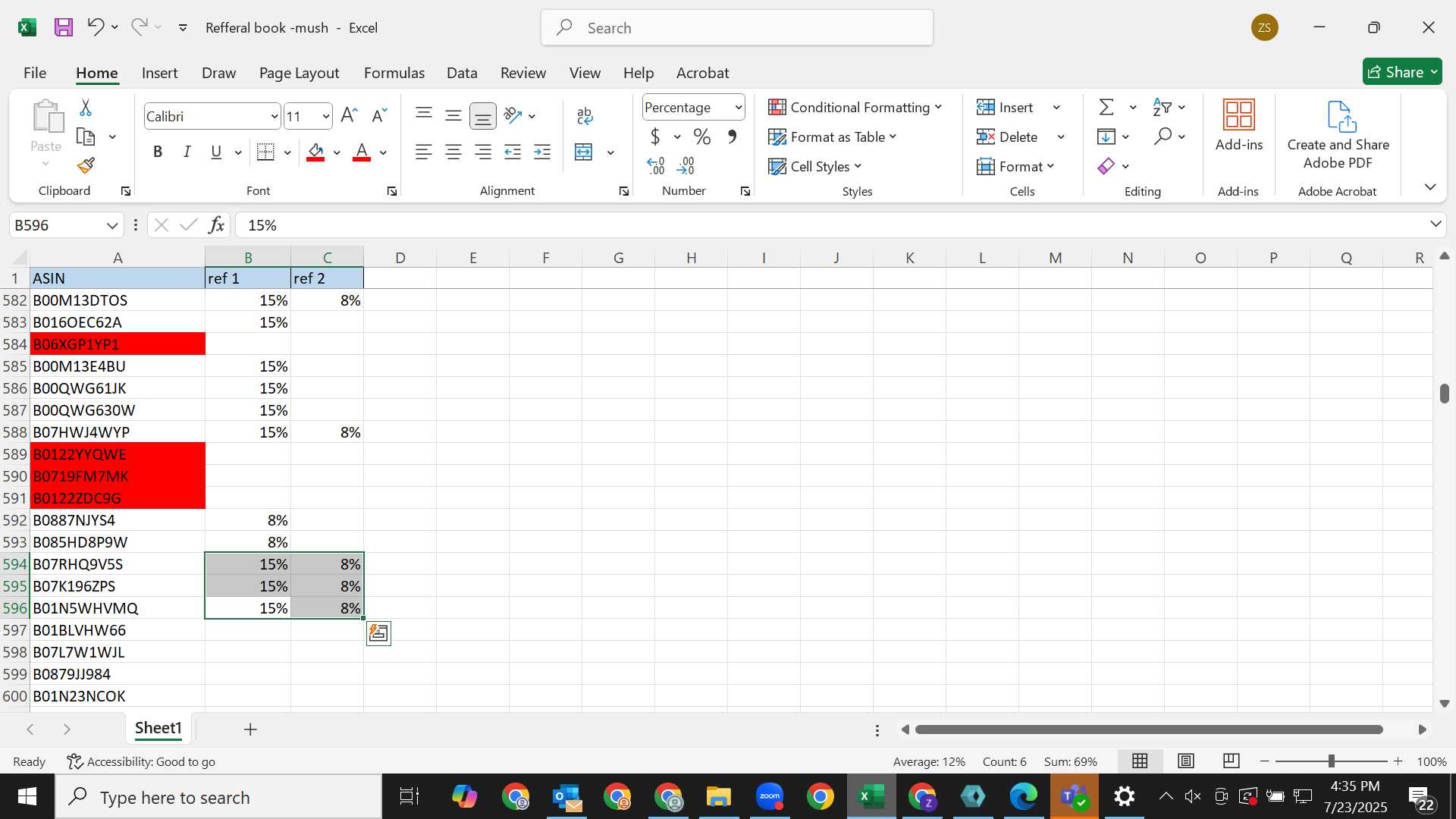The image size is (1456, 819).
Task: Open the Quick Analysis icon near selection
Action: [x=378, y=633]
